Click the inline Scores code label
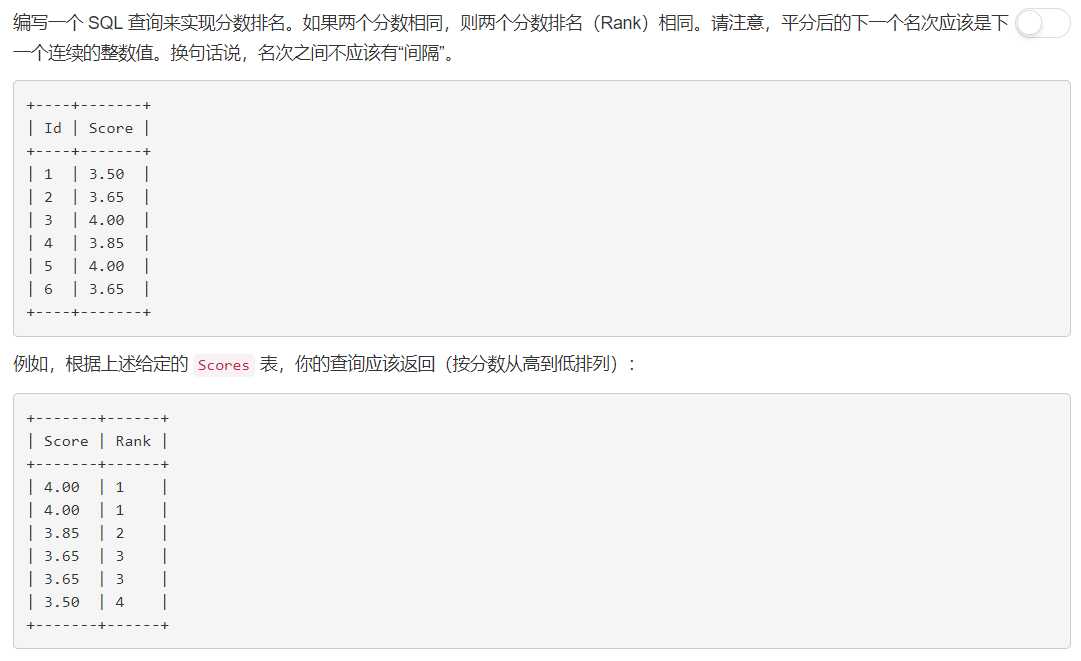Screen dimensions: 1081x661 tap(223, 365)
